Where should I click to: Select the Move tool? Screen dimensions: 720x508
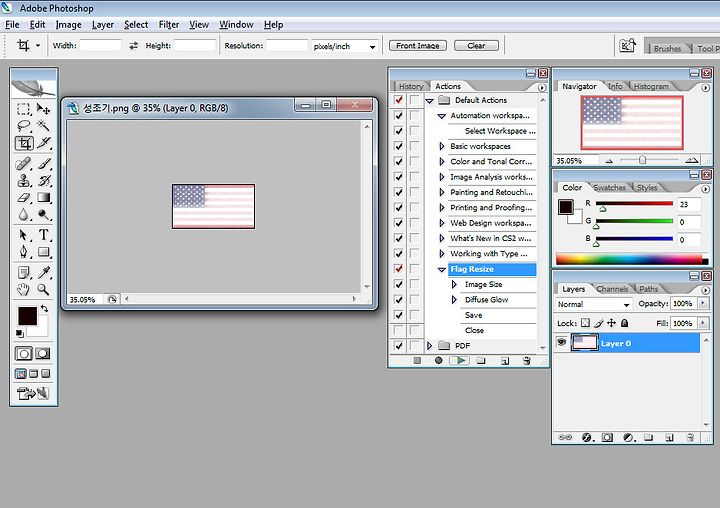click(x=44, y=109)
